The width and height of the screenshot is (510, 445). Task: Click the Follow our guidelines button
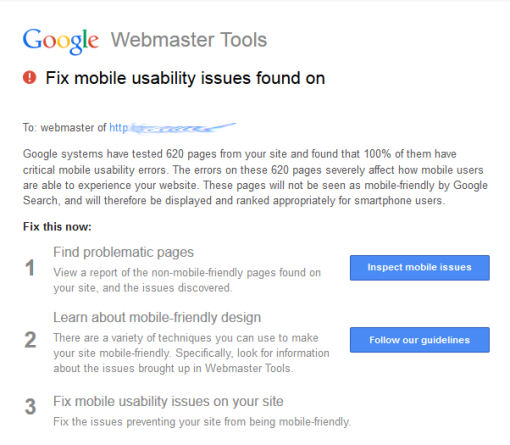pos(420,340)
